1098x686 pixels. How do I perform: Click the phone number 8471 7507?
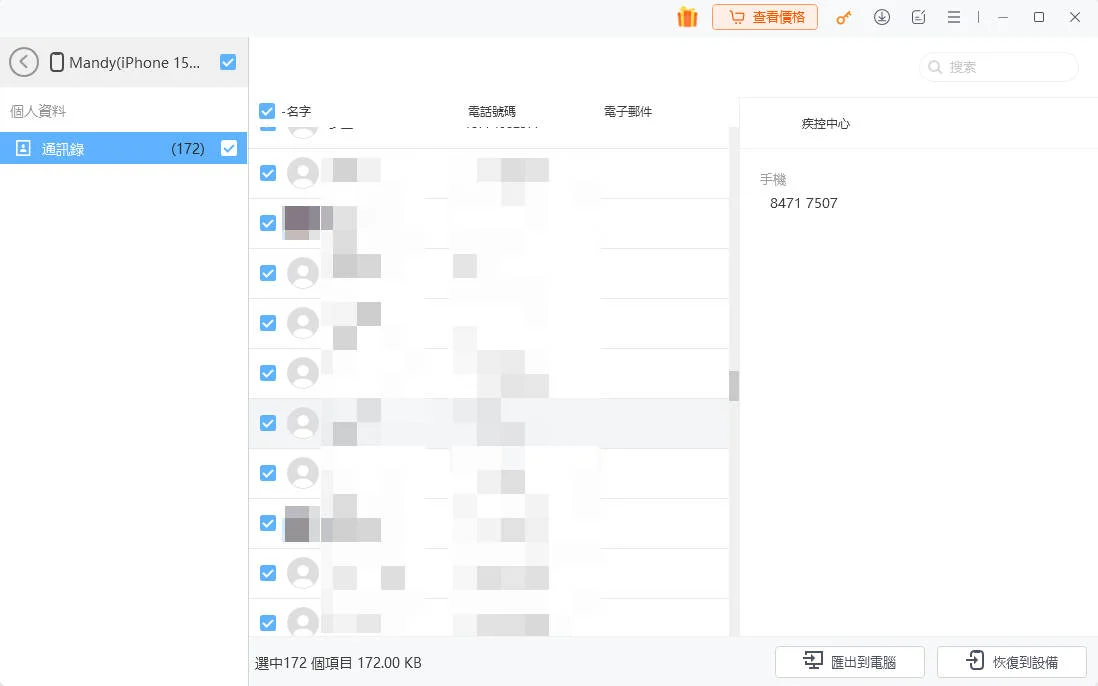coord(804,203)
